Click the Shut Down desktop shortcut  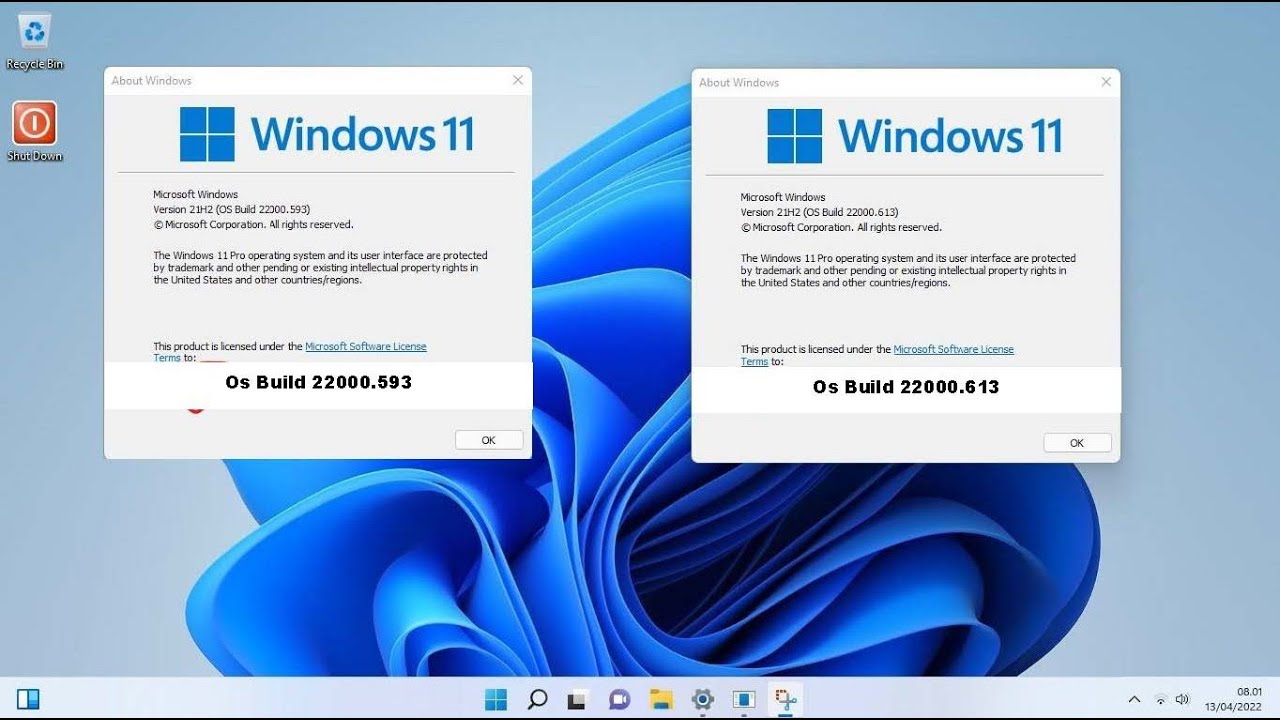click(35, 131)
